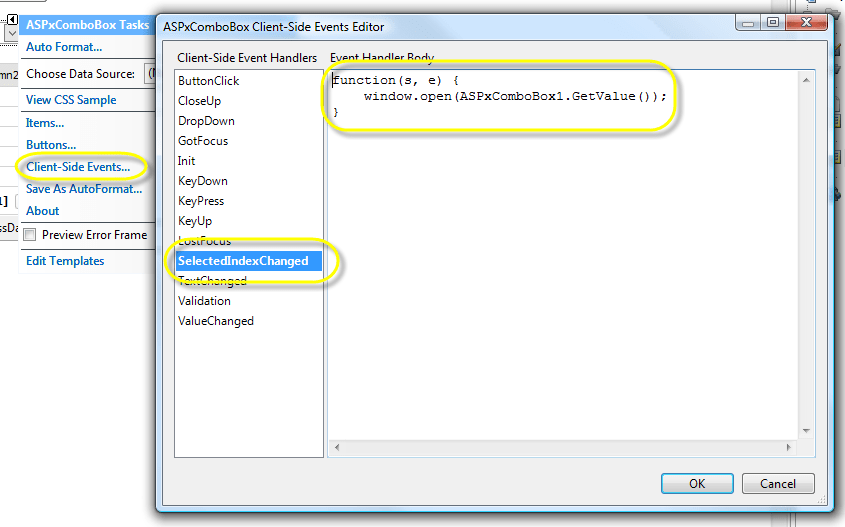The image size is (845, 527).
Task: Select Validation event handler
Action: pos(204,301)
